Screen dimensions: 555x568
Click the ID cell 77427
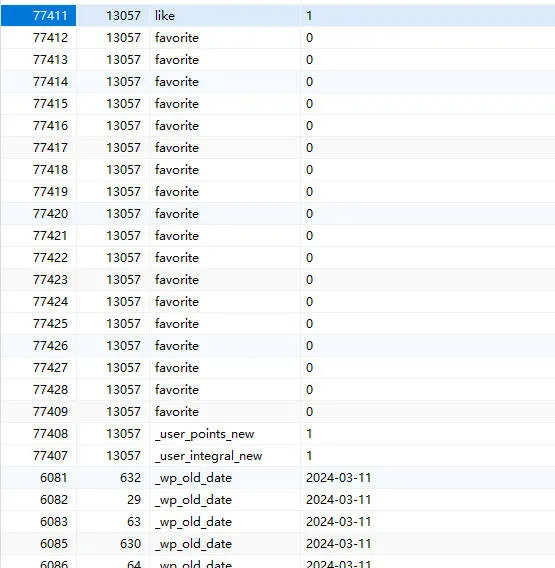pos(38,368)
